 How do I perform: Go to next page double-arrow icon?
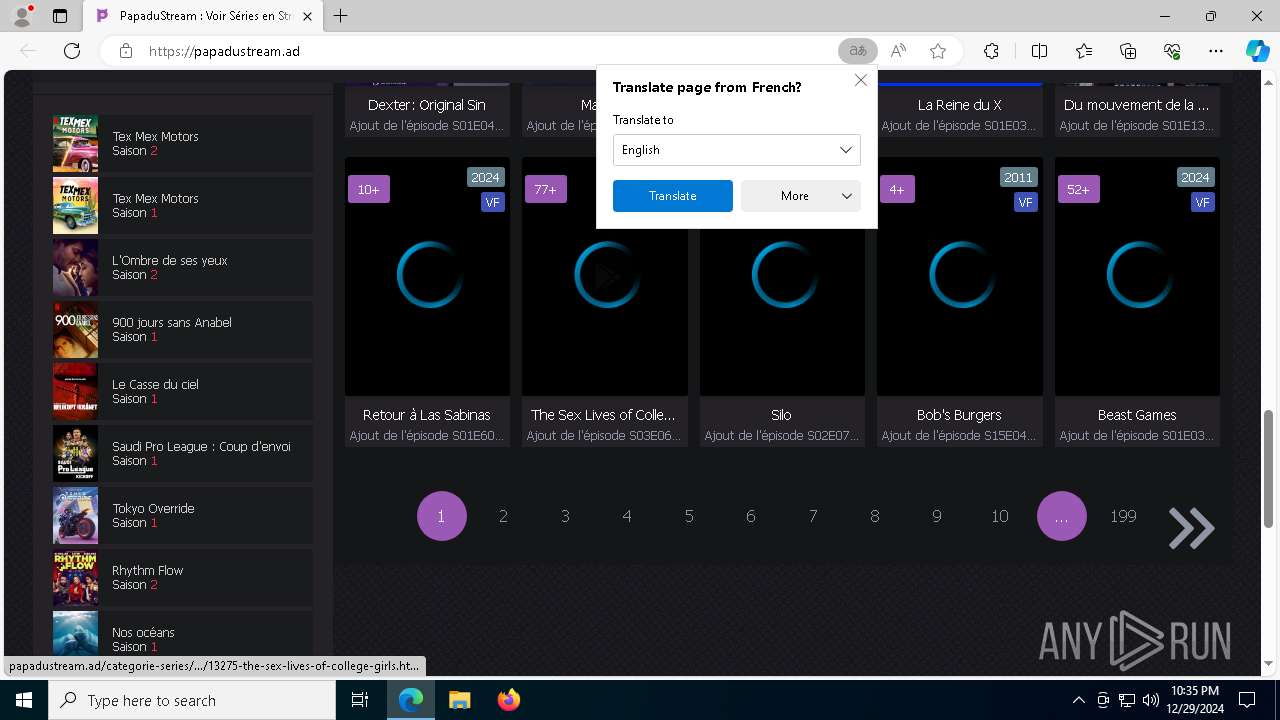point(1191,528)
